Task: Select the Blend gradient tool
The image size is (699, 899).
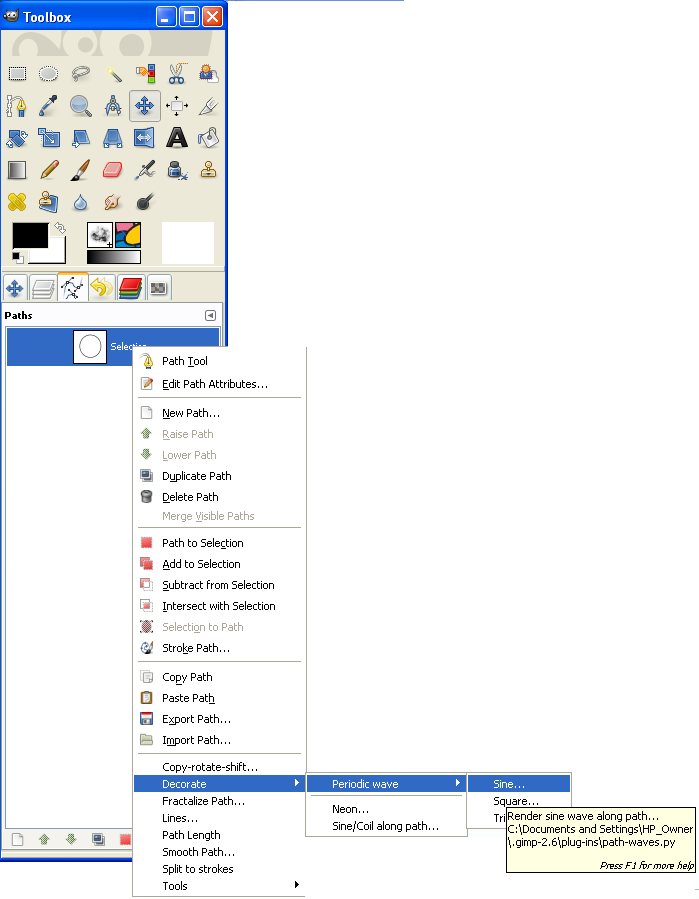Action: point(17,170)
